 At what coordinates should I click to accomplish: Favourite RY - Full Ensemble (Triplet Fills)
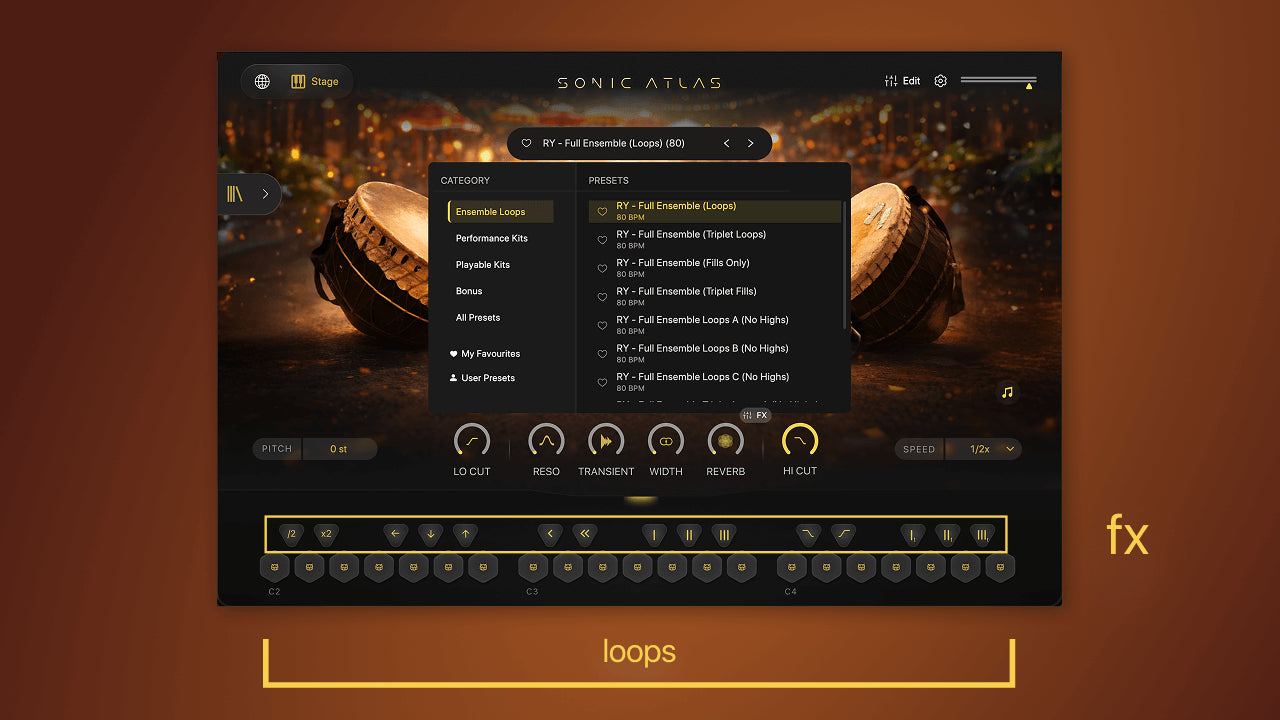point(602,297)
